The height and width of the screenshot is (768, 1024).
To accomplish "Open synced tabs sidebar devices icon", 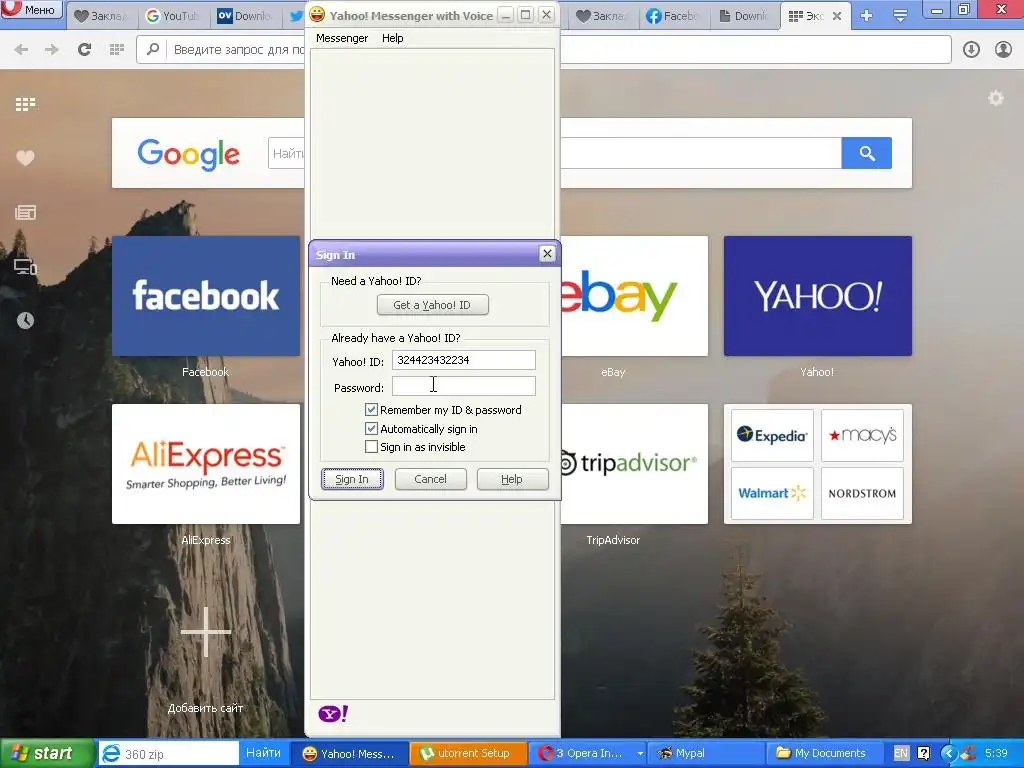I will pyautogui.click(x=25, y=266).
